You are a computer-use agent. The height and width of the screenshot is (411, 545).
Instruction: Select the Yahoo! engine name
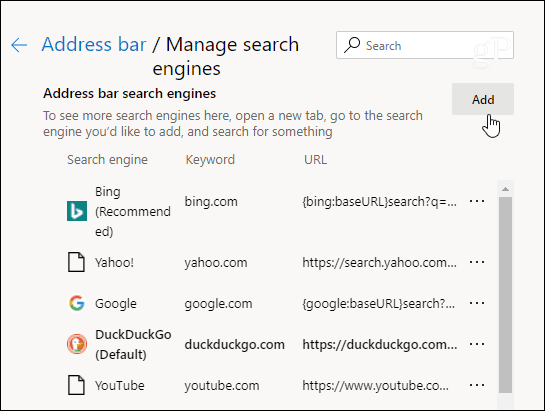point(114,263)
